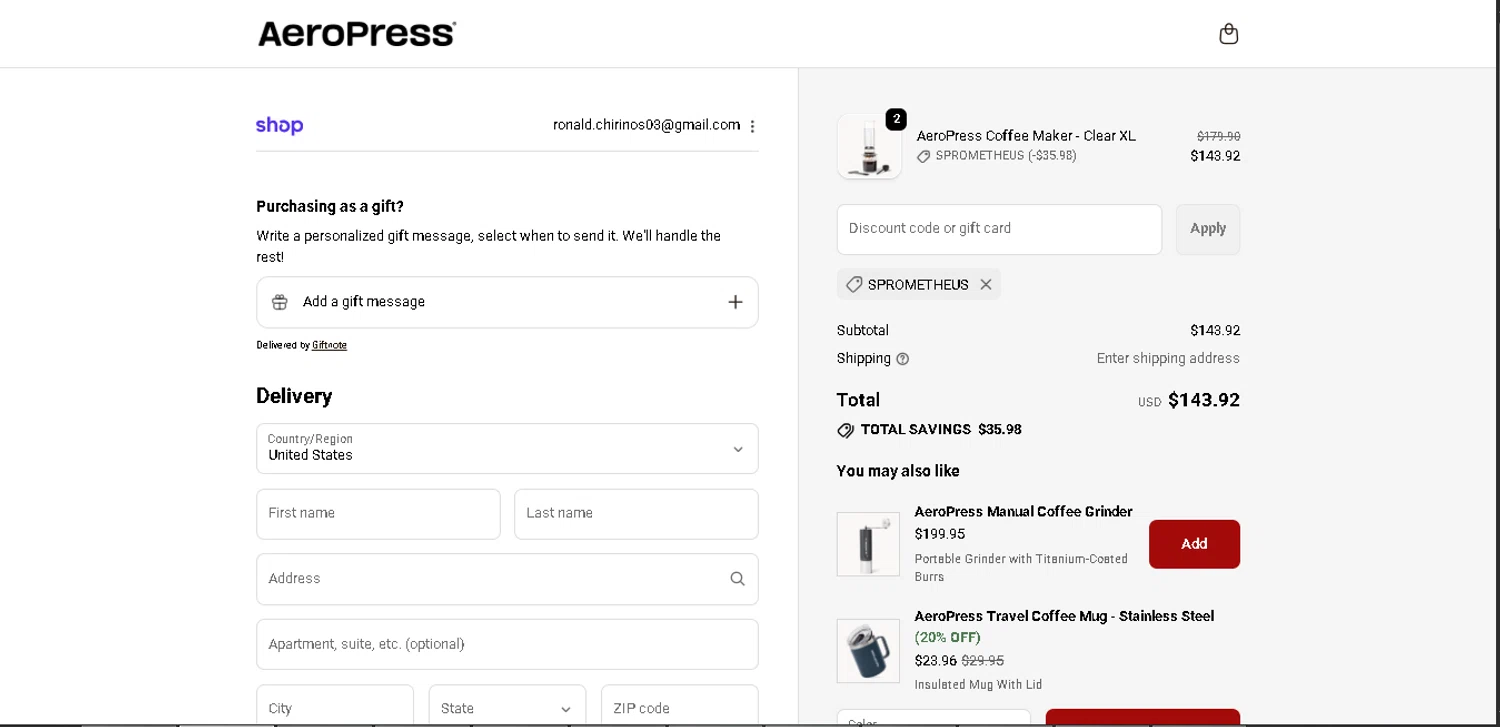The image size is (1500, 727).
Task: Open the shopping bag cart icon
Action: tap(1229, 34)
